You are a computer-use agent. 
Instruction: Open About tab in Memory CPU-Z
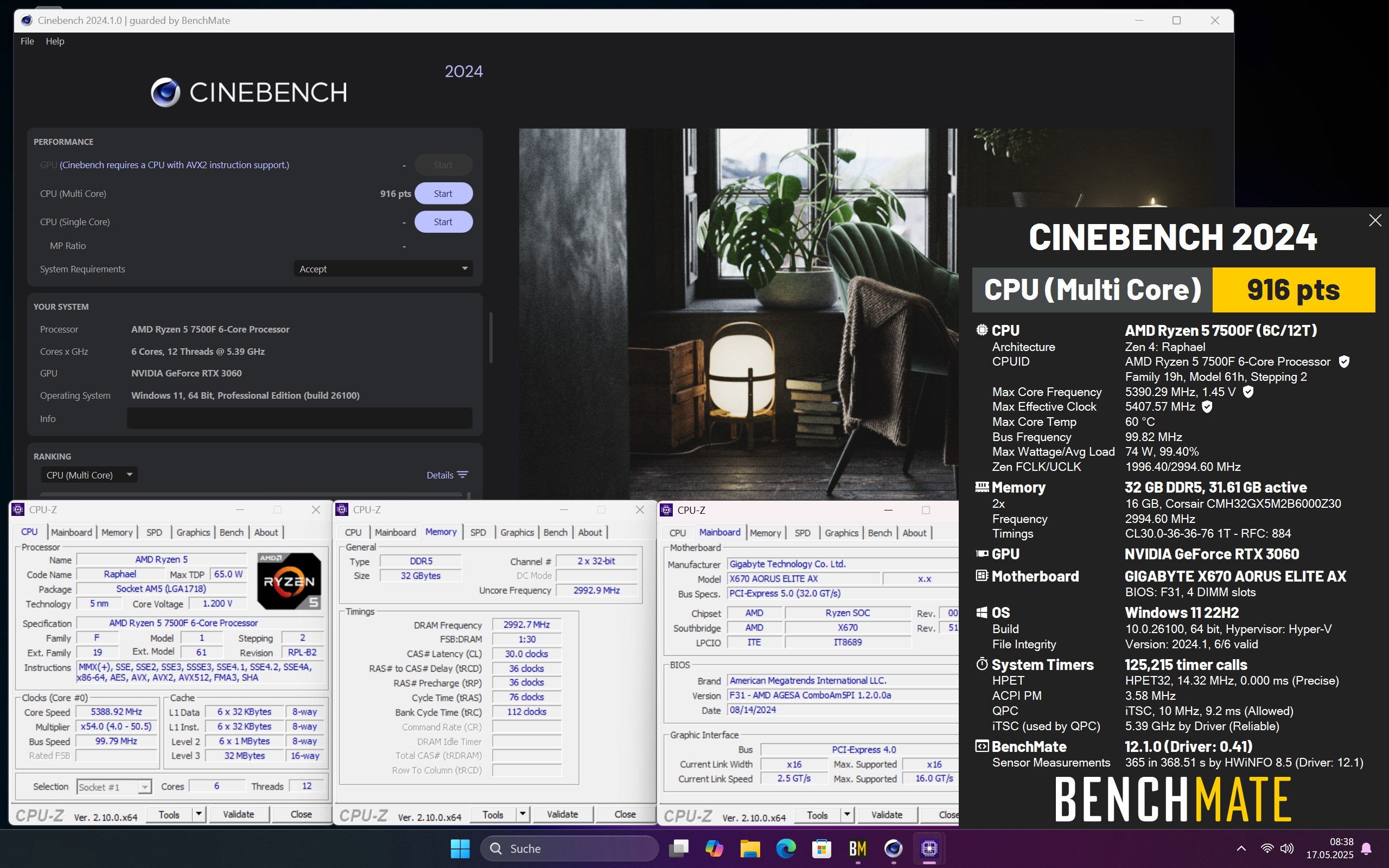click(x=590, y=532)
